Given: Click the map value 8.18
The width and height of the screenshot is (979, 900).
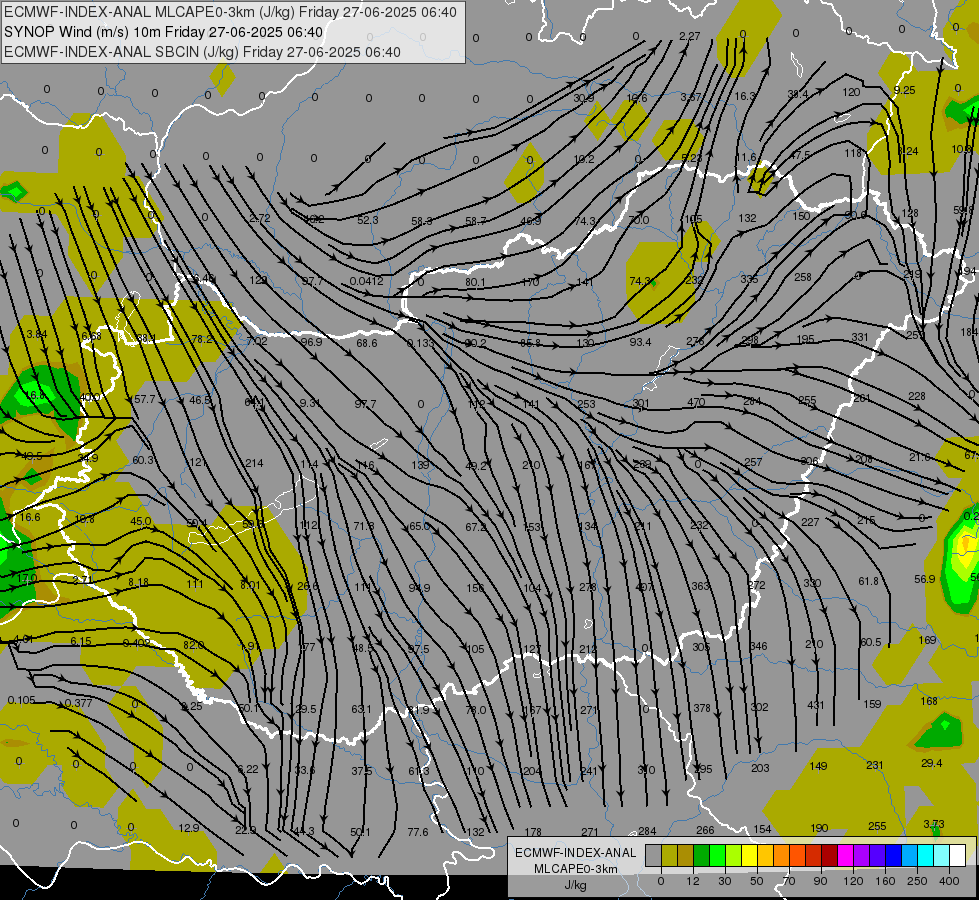Looking at the screenshot, I should tap(138, 582).
